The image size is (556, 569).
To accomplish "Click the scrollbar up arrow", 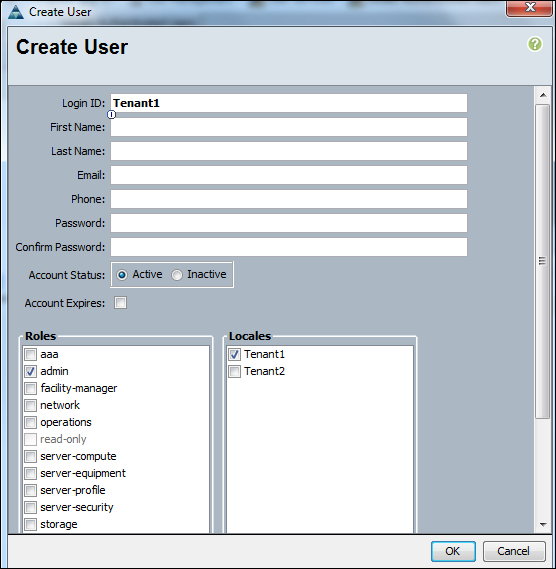I will 543,95.
